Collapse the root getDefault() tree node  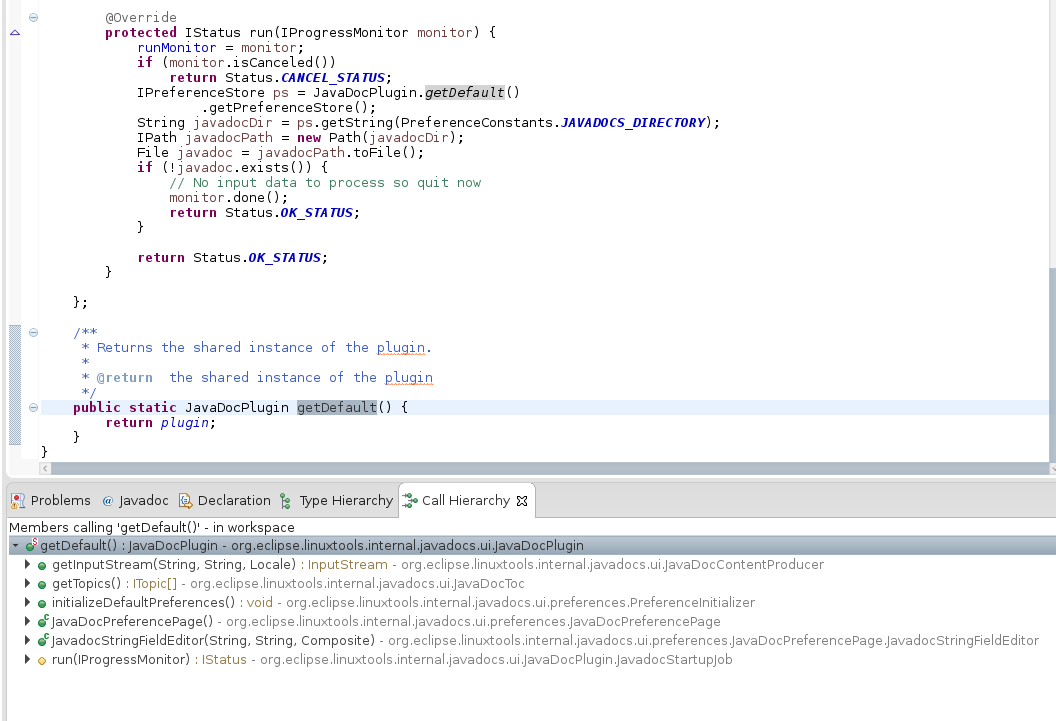(13, 545)
